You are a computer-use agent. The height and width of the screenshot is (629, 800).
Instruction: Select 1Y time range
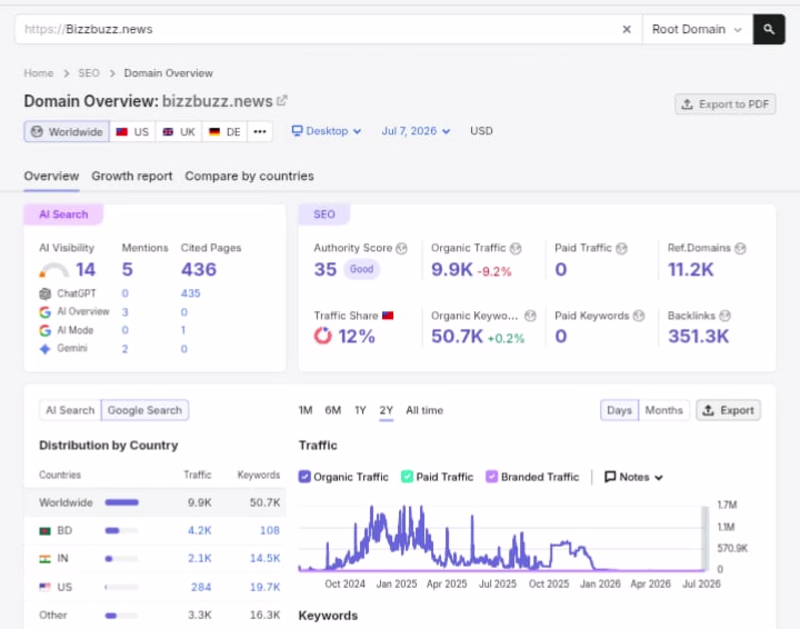tap(360, 410)
